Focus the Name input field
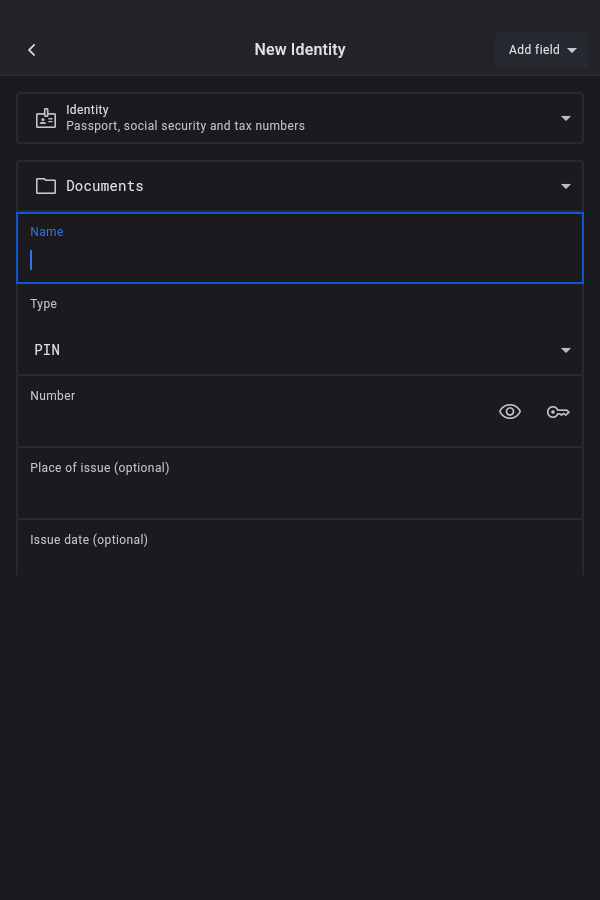Image resolution: width=600 pixels, height=900 pixels. 300,260
